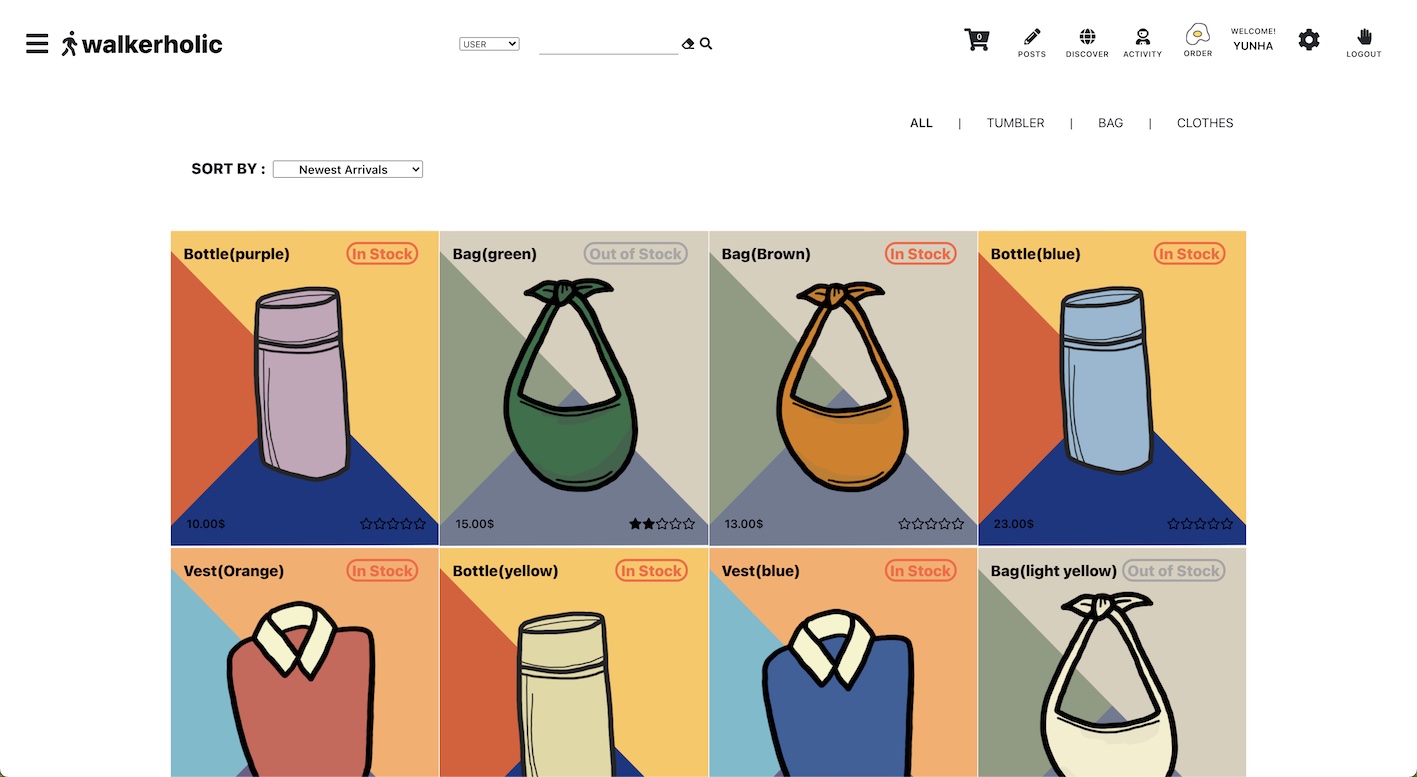Screen dimensions: 1417x777
Task: Click the Vest(blue) title
Action: click(760, 571)
